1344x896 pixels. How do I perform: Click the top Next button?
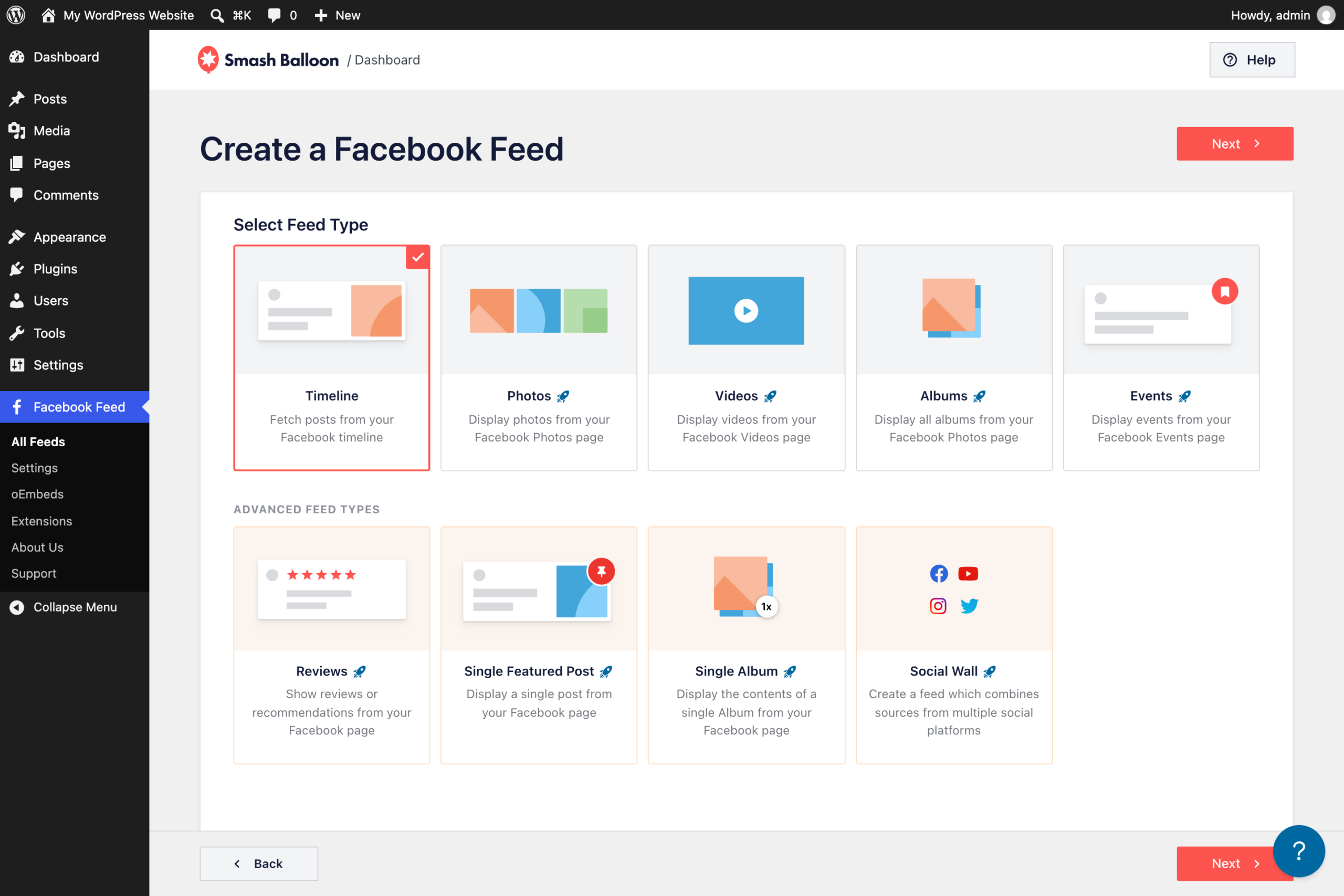pos(1235,143)
